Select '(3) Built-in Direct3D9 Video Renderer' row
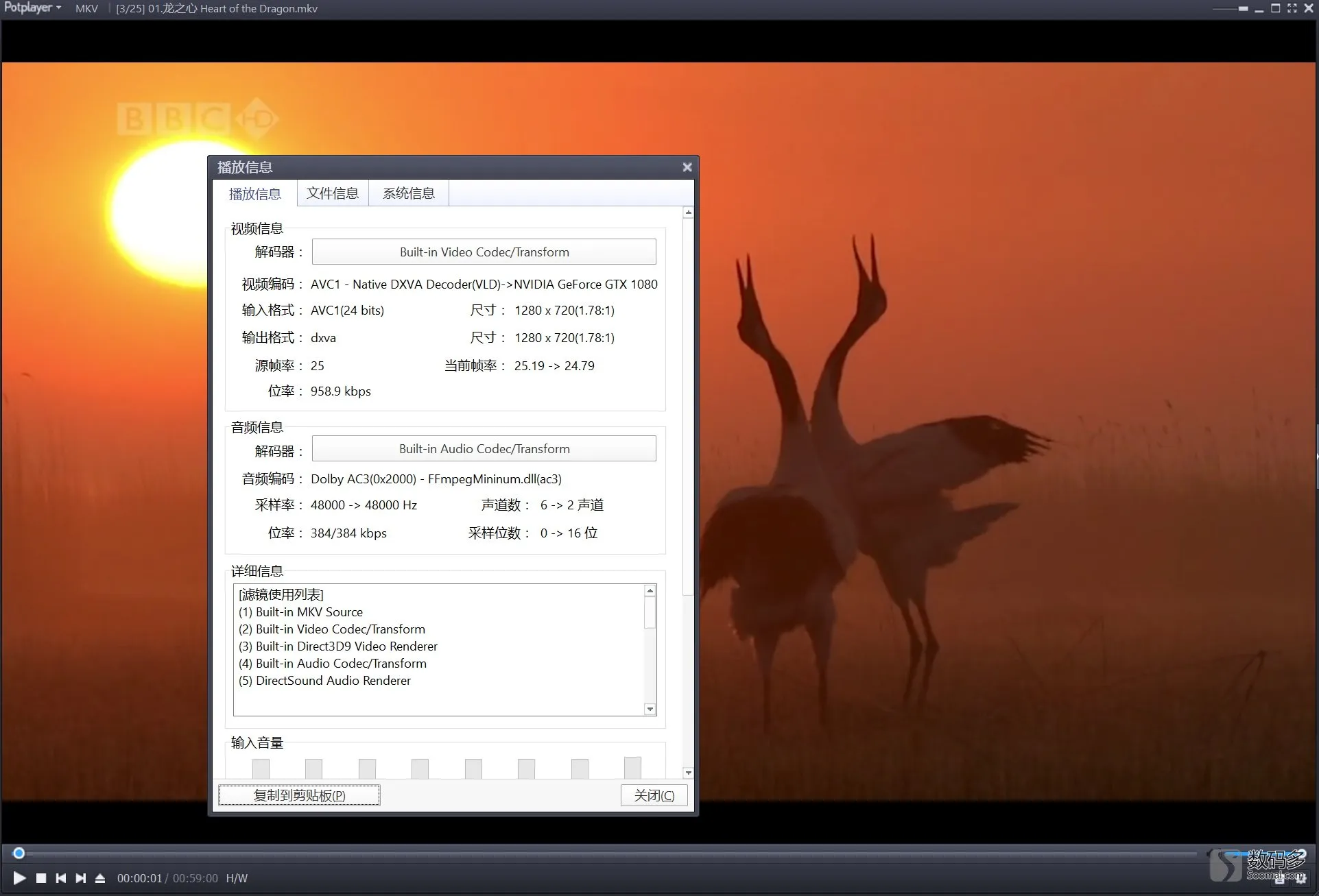 338,646
